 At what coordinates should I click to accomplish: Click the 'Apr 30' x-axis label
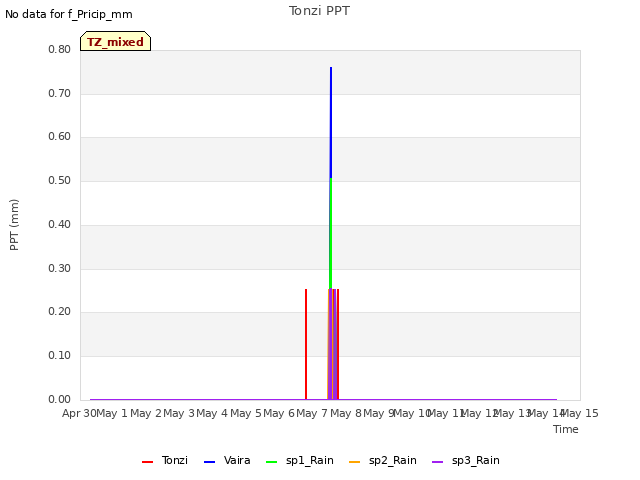coord(79,413)
